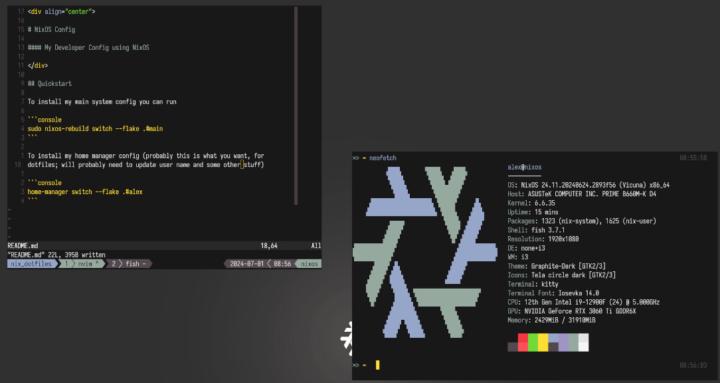
Task: Click the Terminal Font: Iosevka 14.0 line
Action: coord(553,293)
